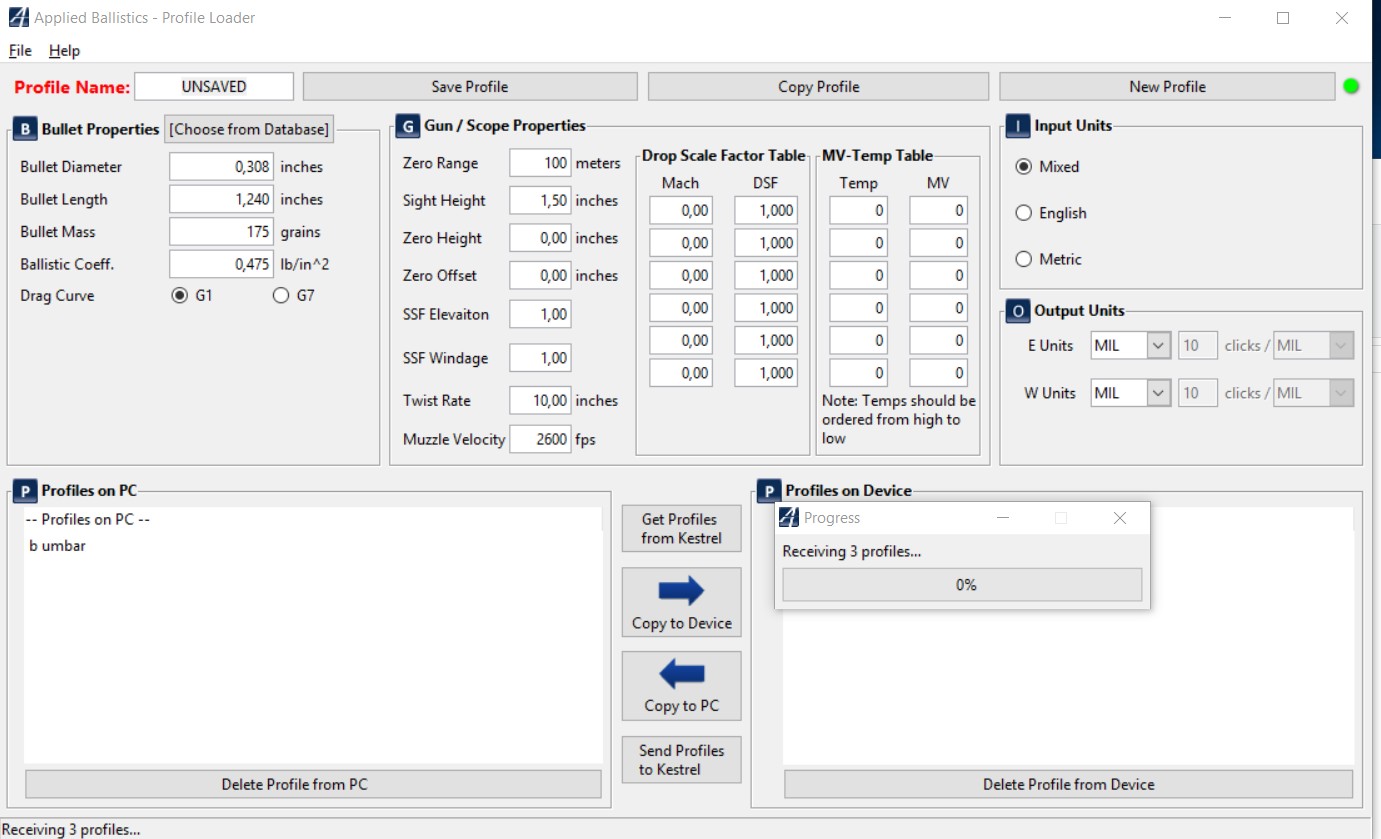Choose a bullet from the database

coord(248,129)
